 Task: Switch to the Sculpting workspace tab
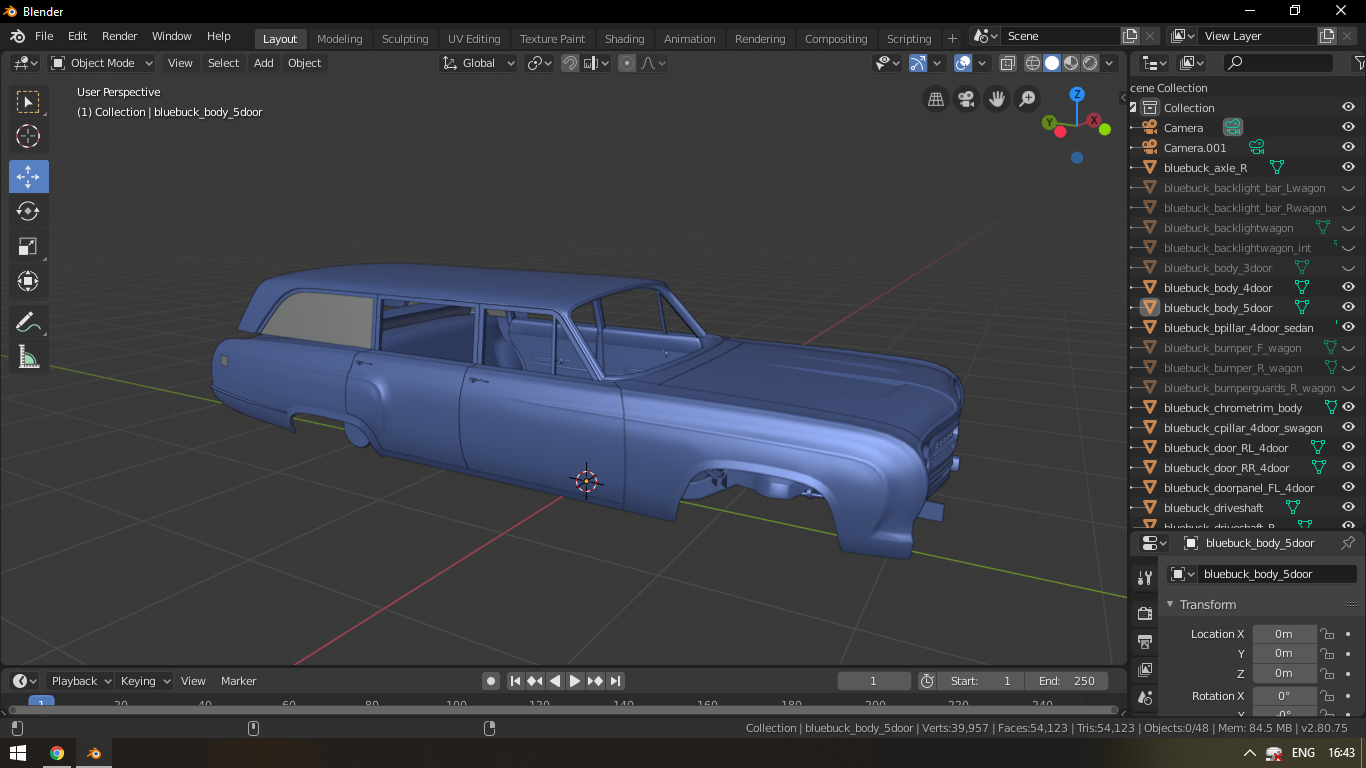(405, 39)
